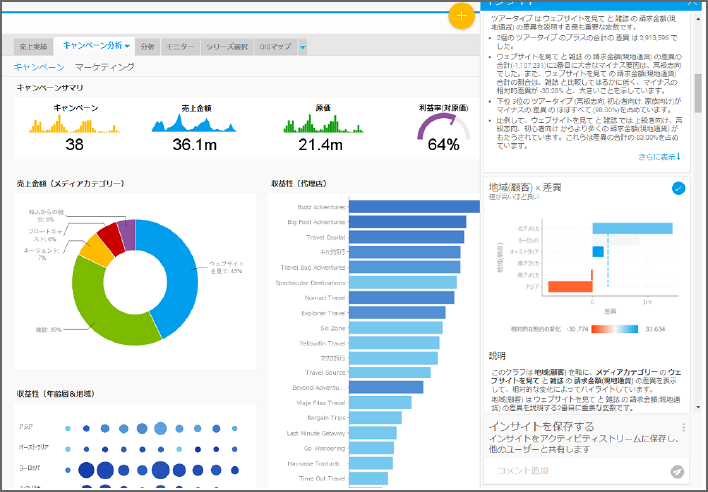Click the 収益性（年齢層＆地域） chart title
This screenshot has height=492, width=708.
(56, 394)
